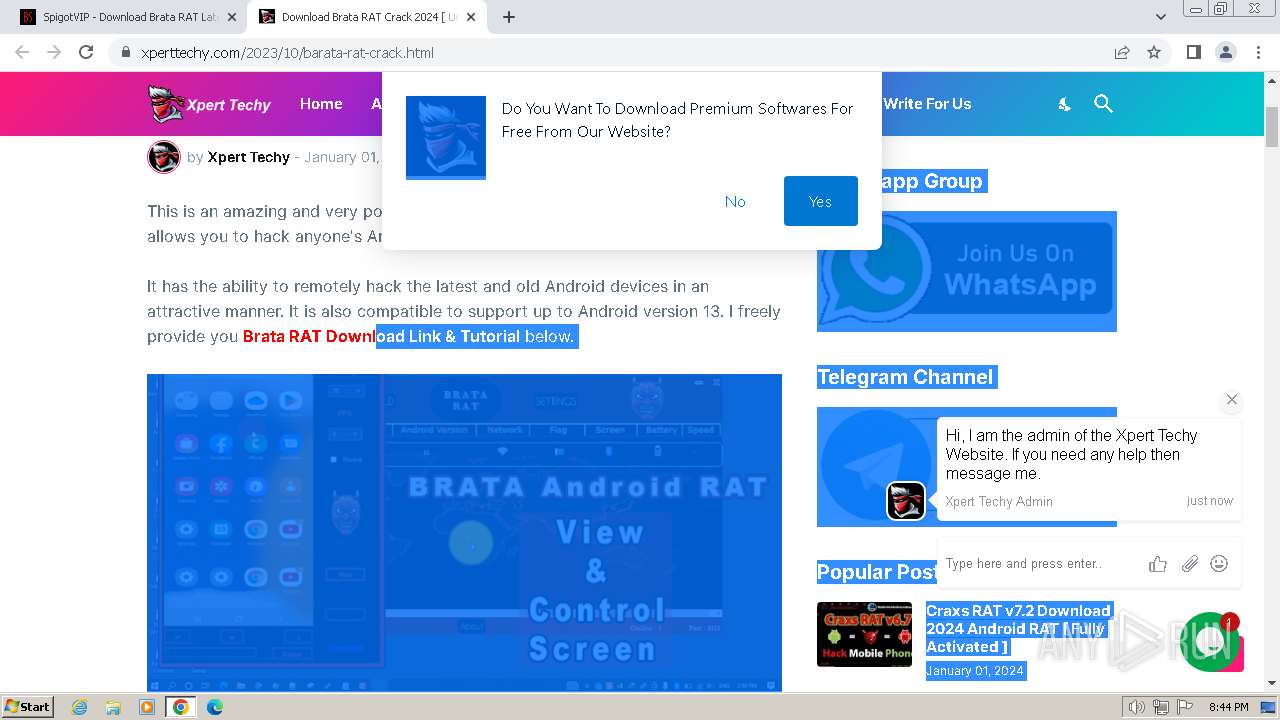The height and width of the screenshot is (720, 1280).
Task: Share this page icon in address bar
Action: click(x=1122, y=52)
